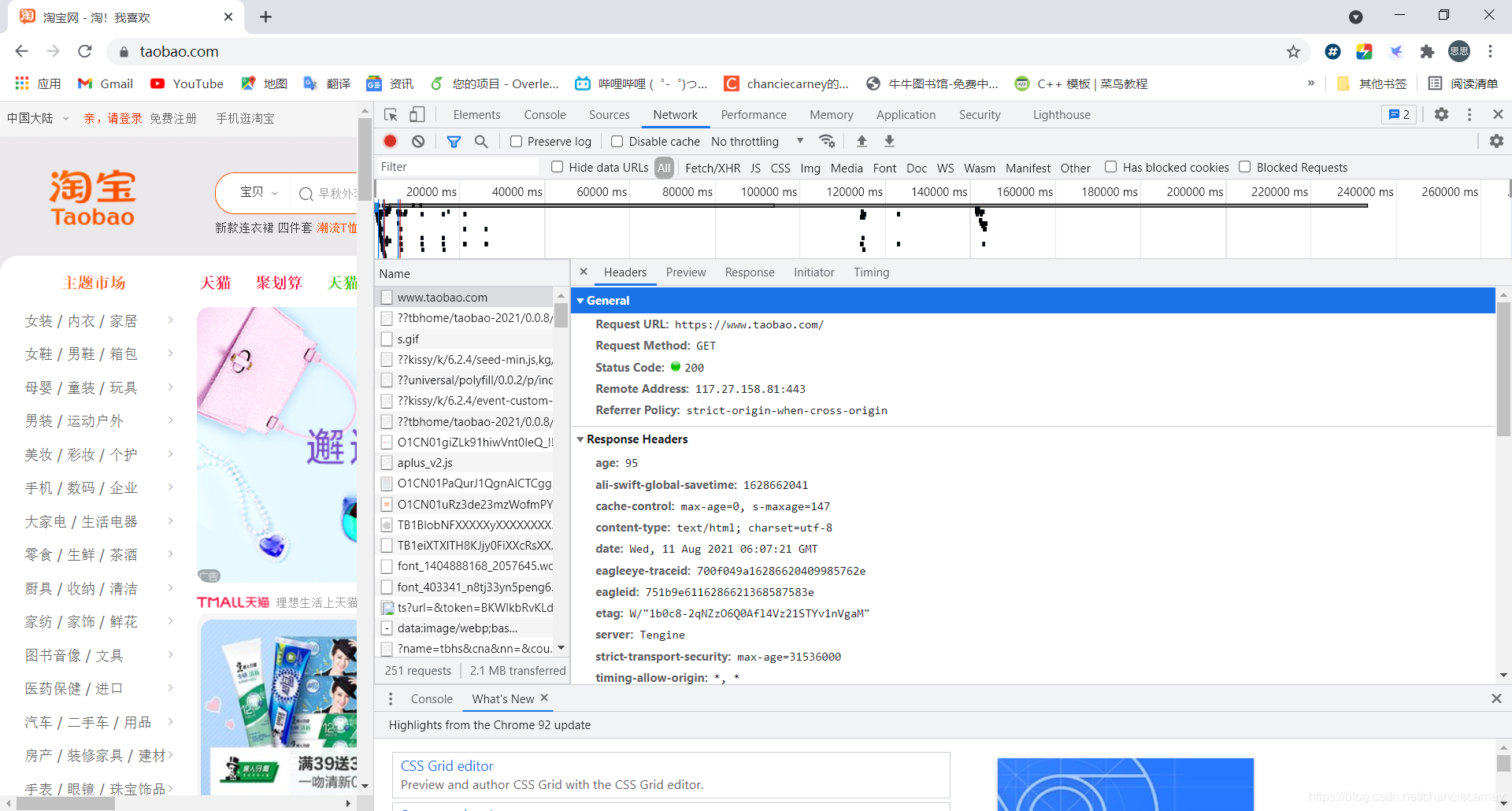Open Network panel settings gear
Screen dimensions: 1512x811
click(x=1496, y=141)
